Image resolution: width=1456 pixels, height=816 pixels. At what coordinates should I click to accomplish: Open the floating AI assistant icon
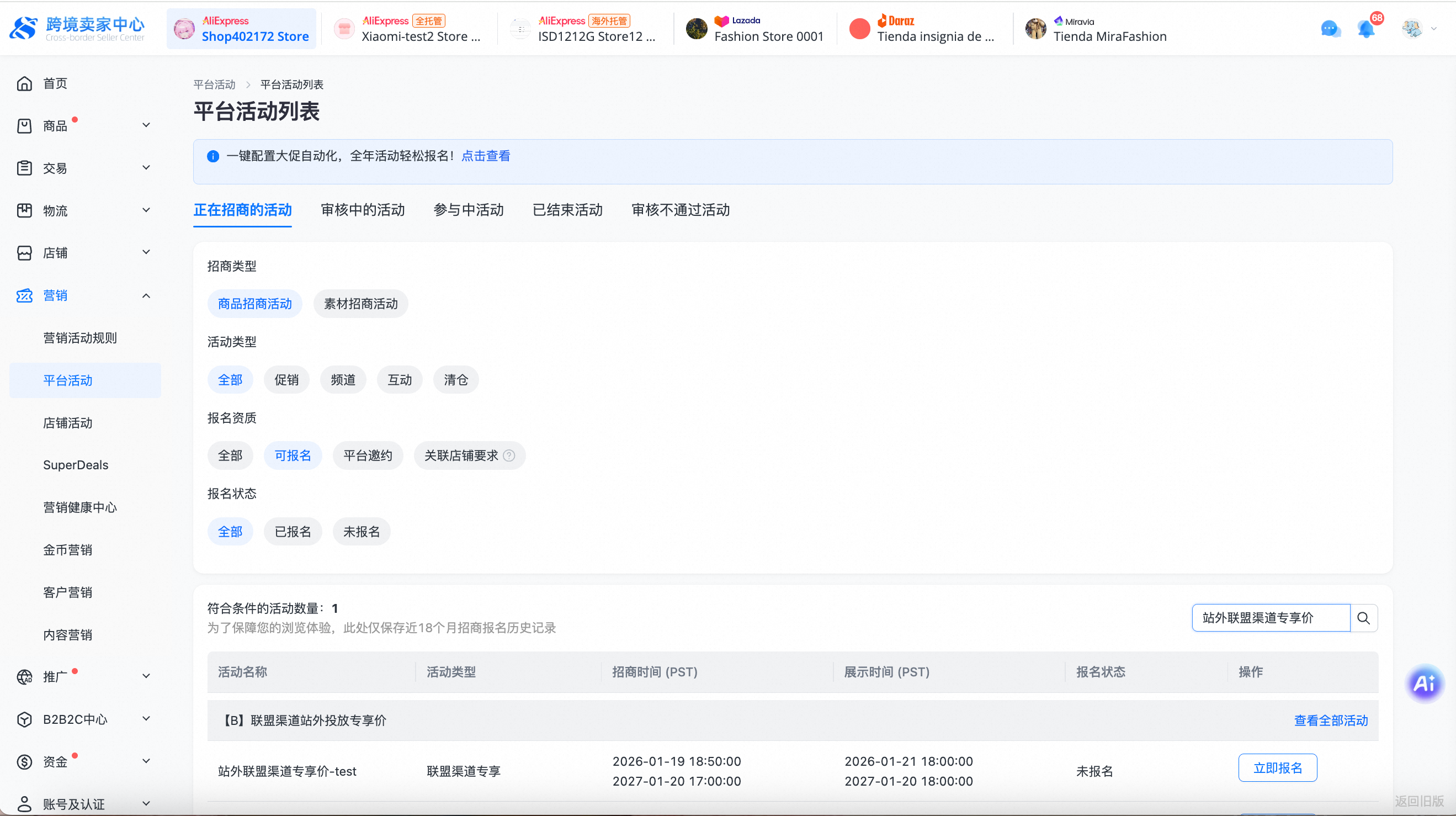1424,683
